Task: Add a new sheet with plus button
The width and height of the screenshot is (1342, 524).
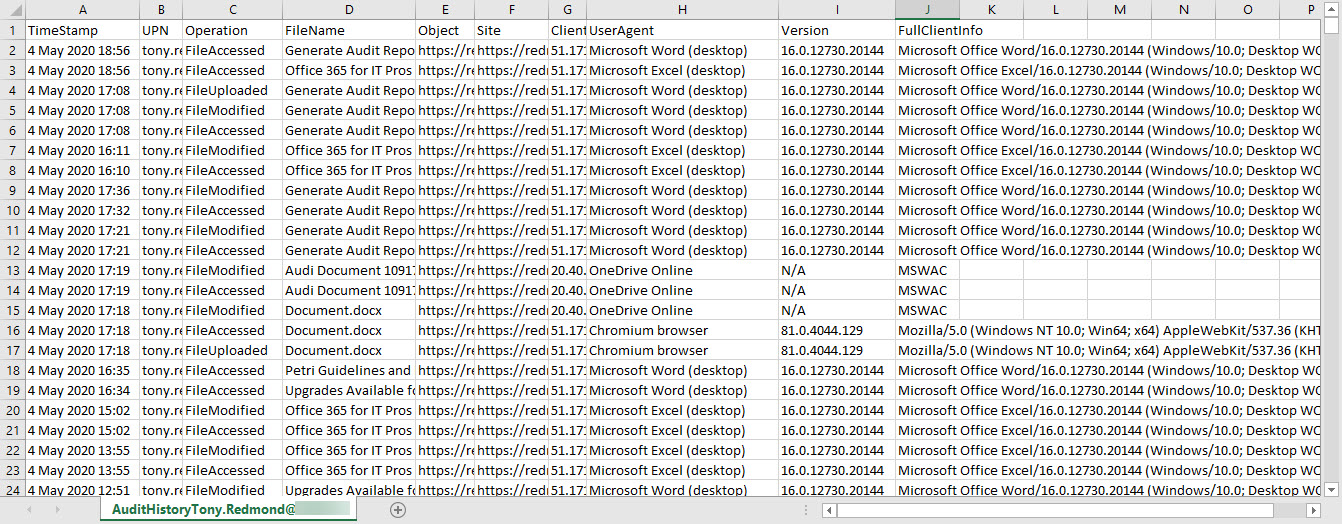Action: (398, 510)
